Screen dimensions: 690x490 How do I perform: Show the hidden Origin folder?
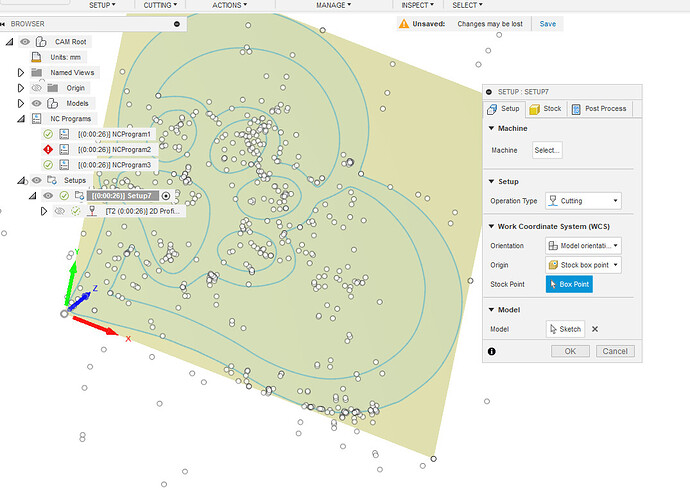[37, 88]
